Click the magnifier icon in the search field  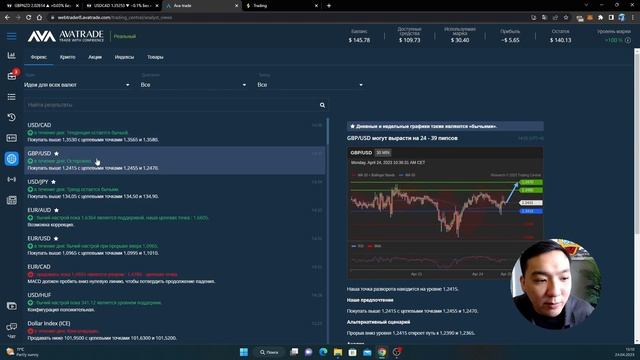click(x=322, y=105)
